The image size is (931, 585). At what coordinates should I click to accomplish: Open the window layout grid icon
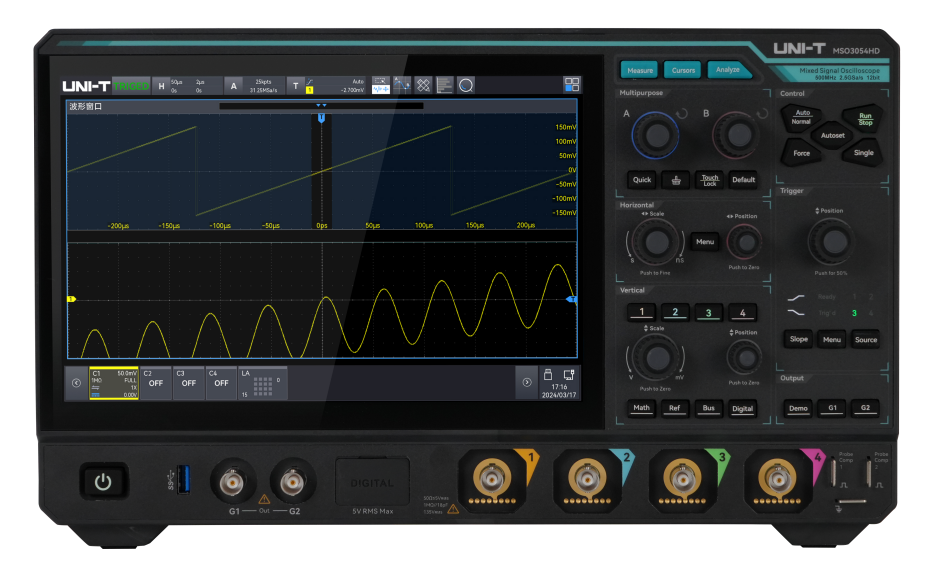click(x=571, y=85)
